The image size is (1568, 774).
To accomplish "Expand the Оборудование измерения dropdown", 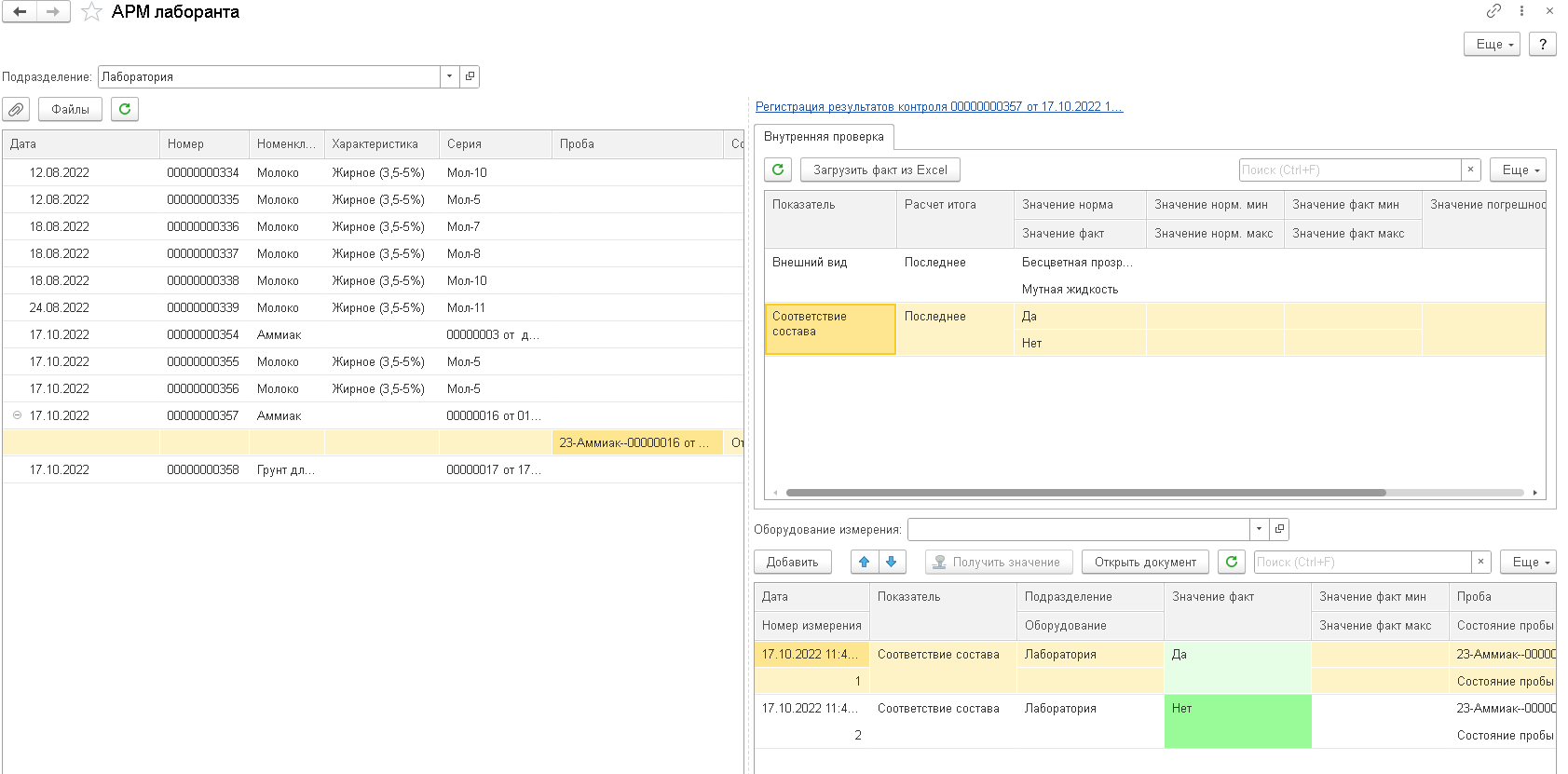I will (1259, 529).
